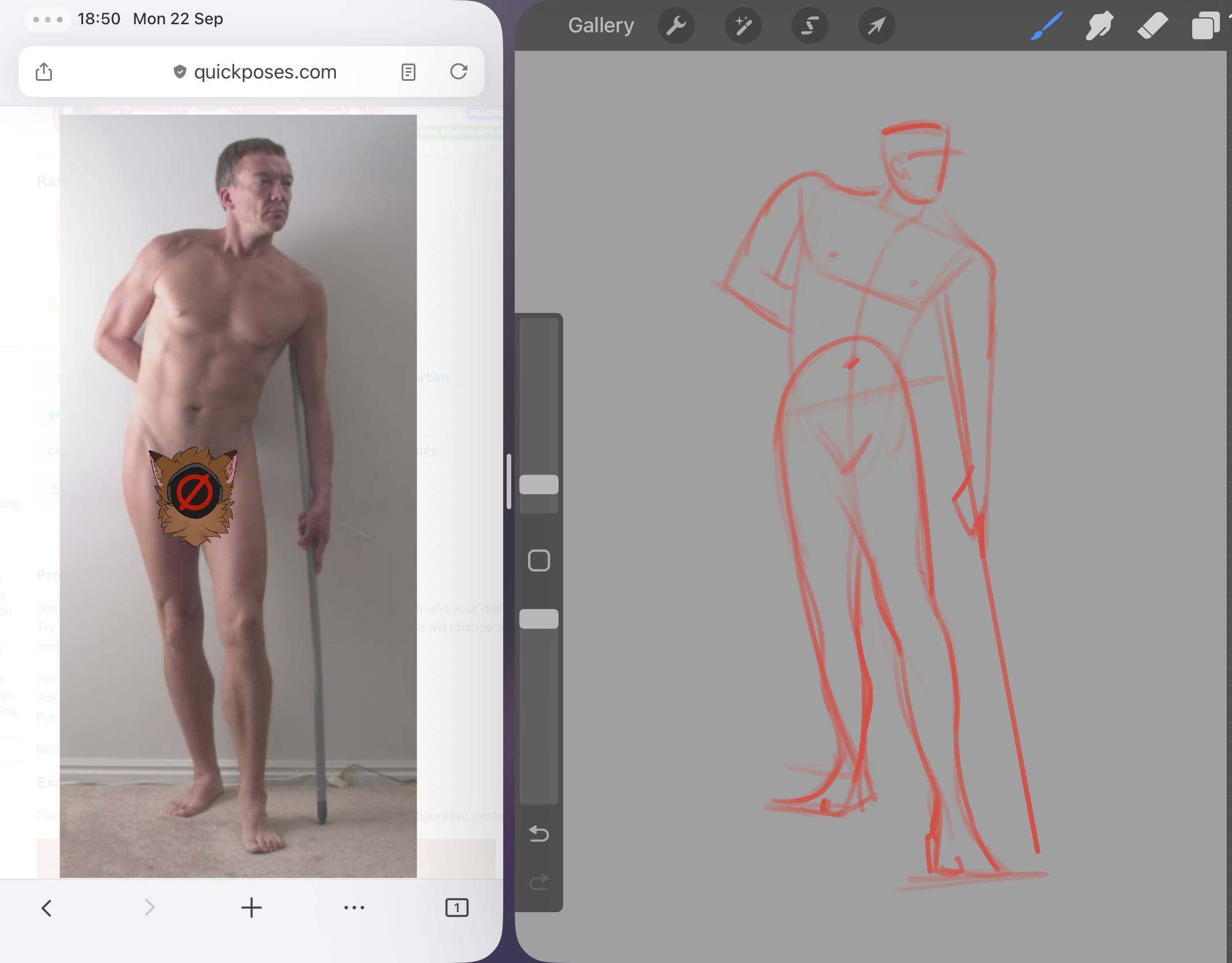
Task: Return to Procreate Gallery
Action: coord(600,26)
